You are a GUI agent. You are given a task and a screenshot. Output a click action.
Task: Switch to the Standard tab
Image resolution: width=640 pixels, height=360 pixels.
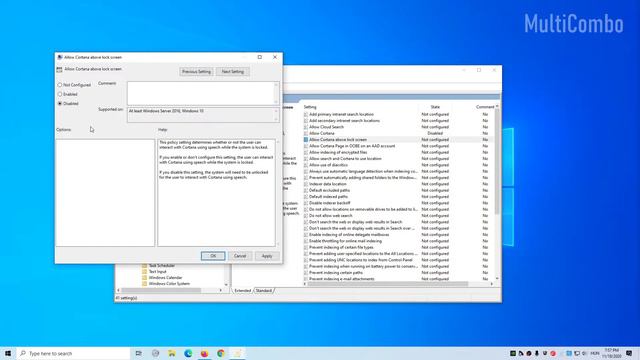(x=264, y=291)
